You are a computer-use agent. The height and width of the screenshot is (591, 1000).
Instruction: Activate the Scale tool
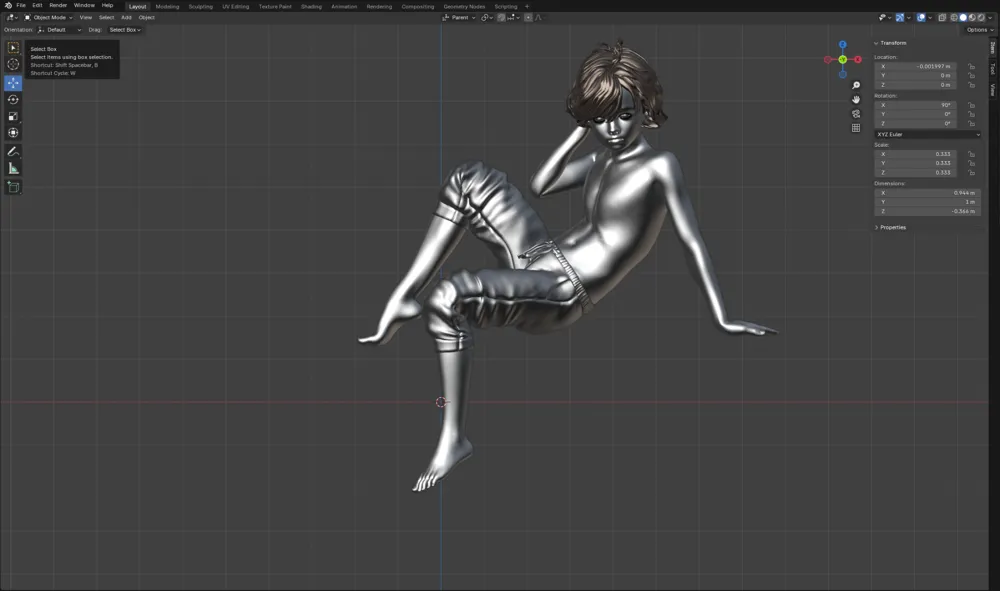coord(13,116)
